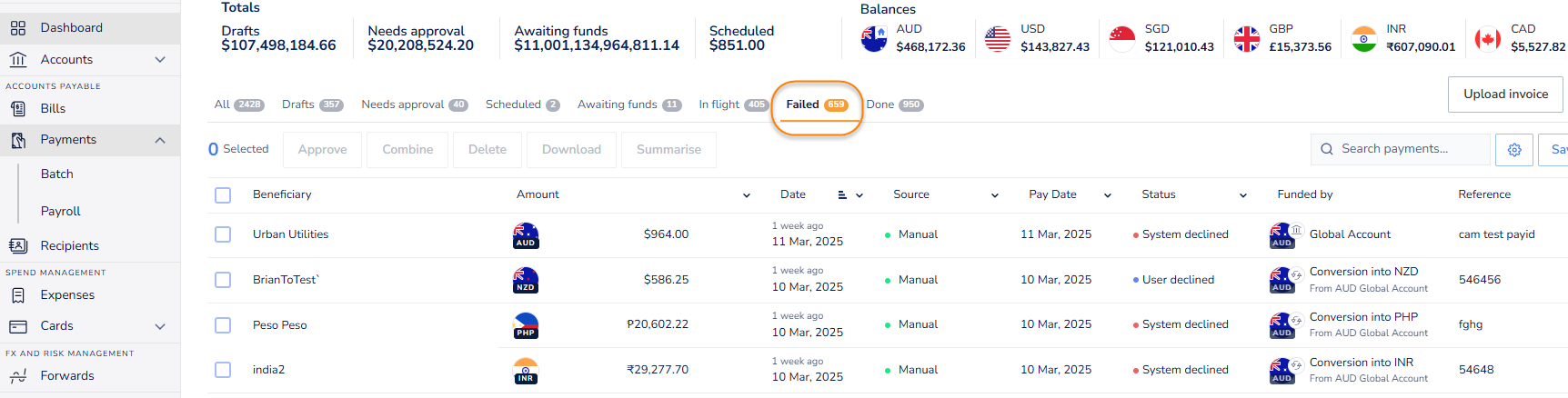Tick the Urban Utilities row checkbox
This screenshot has height=398, width=1568.
tap(223, 234)
